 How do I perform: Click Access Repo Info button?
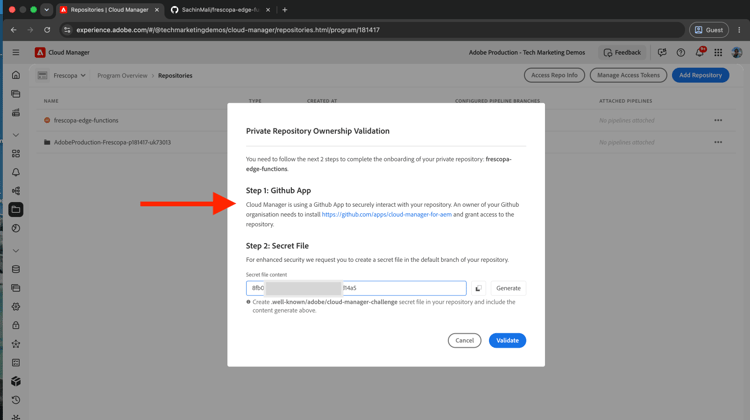554,75
